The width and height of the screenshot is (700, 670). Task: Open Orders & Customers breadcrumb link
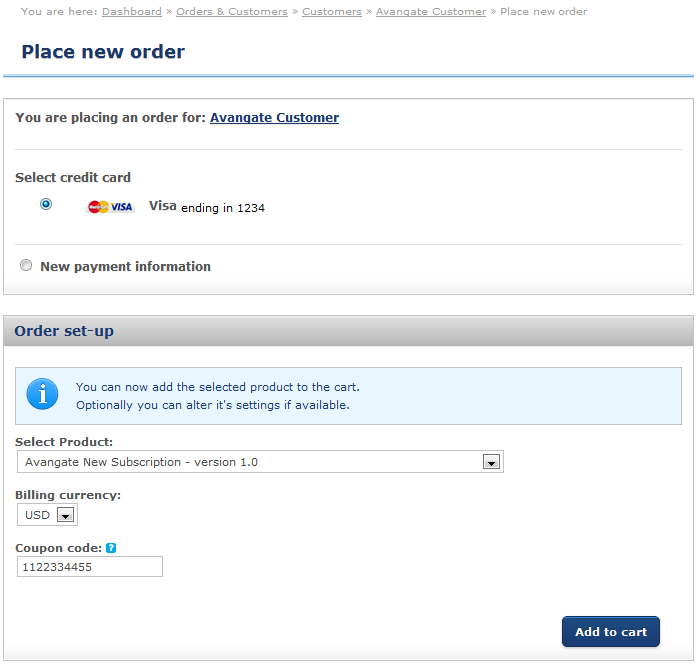232,12
